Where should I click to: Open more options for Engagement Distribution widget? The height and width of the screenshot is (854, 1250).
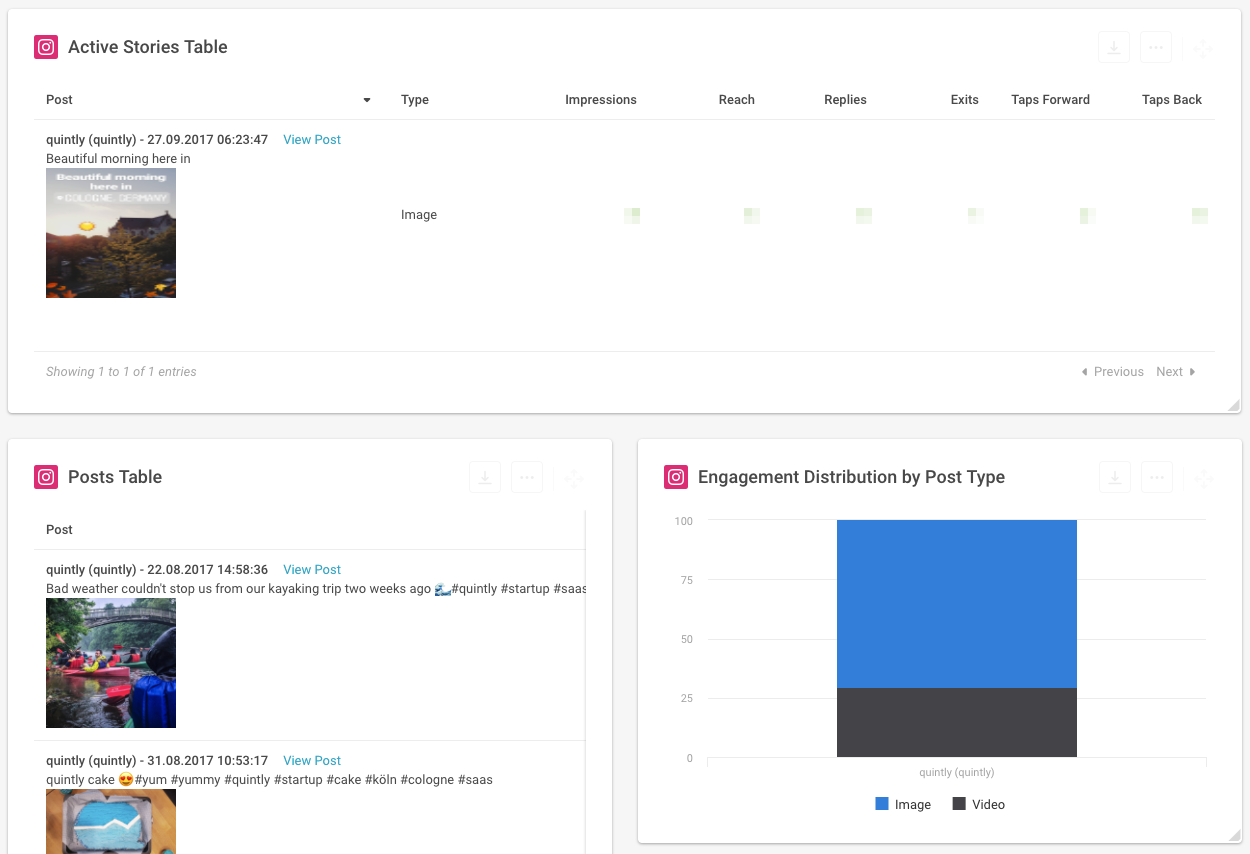(1157, 477)
